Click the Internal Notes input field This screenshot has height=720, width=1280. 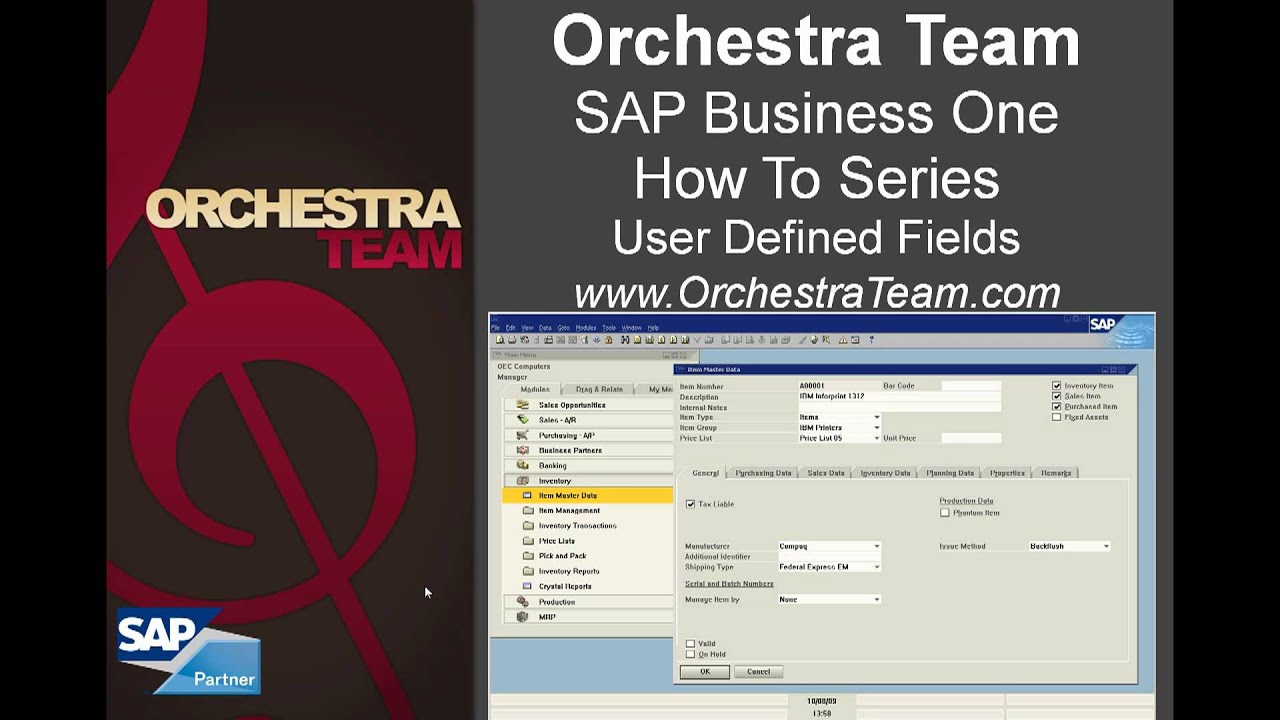coord(899,407)
